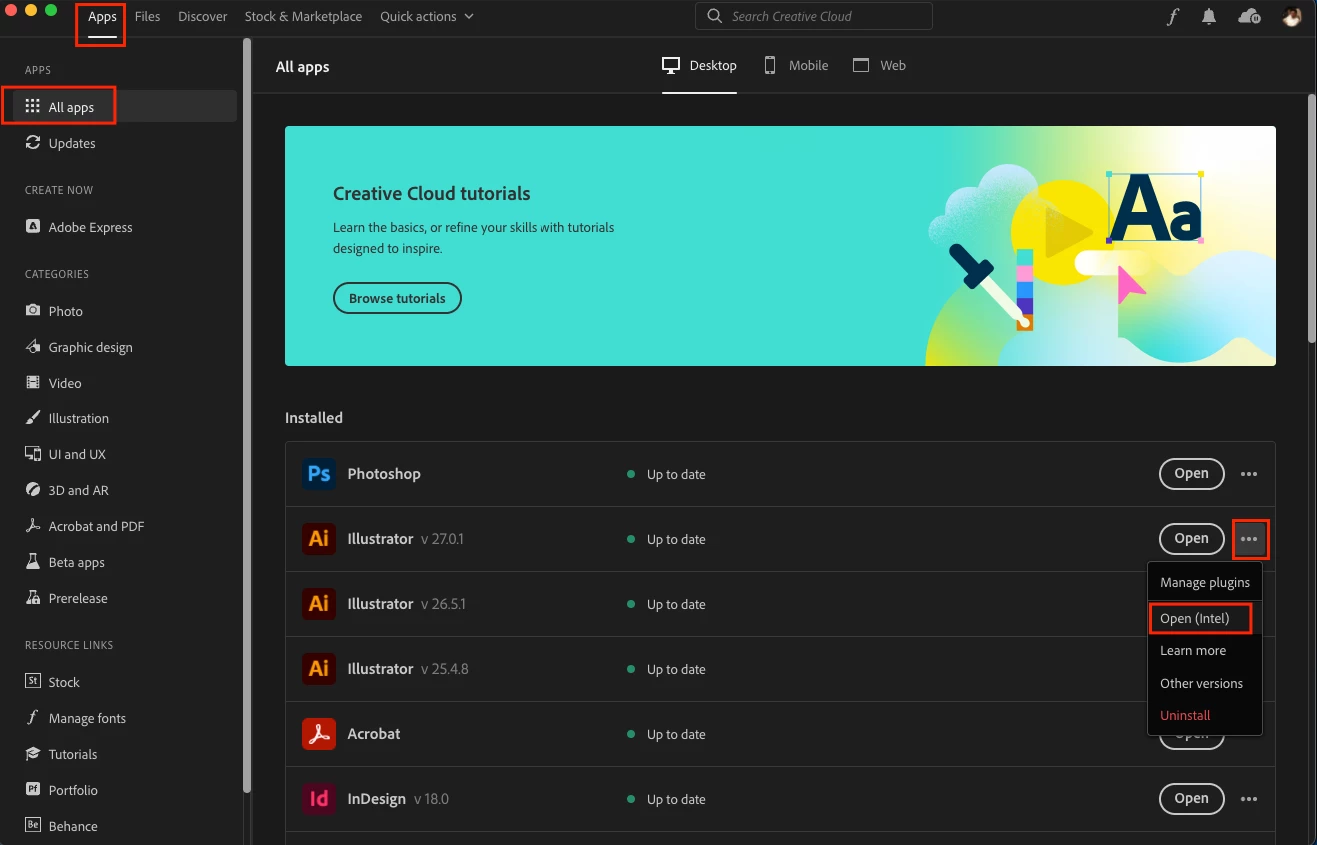This screenshot has height=845, width=1317.
Task: Click the main content vertical scrollbar
Action: pos(1311,218)
